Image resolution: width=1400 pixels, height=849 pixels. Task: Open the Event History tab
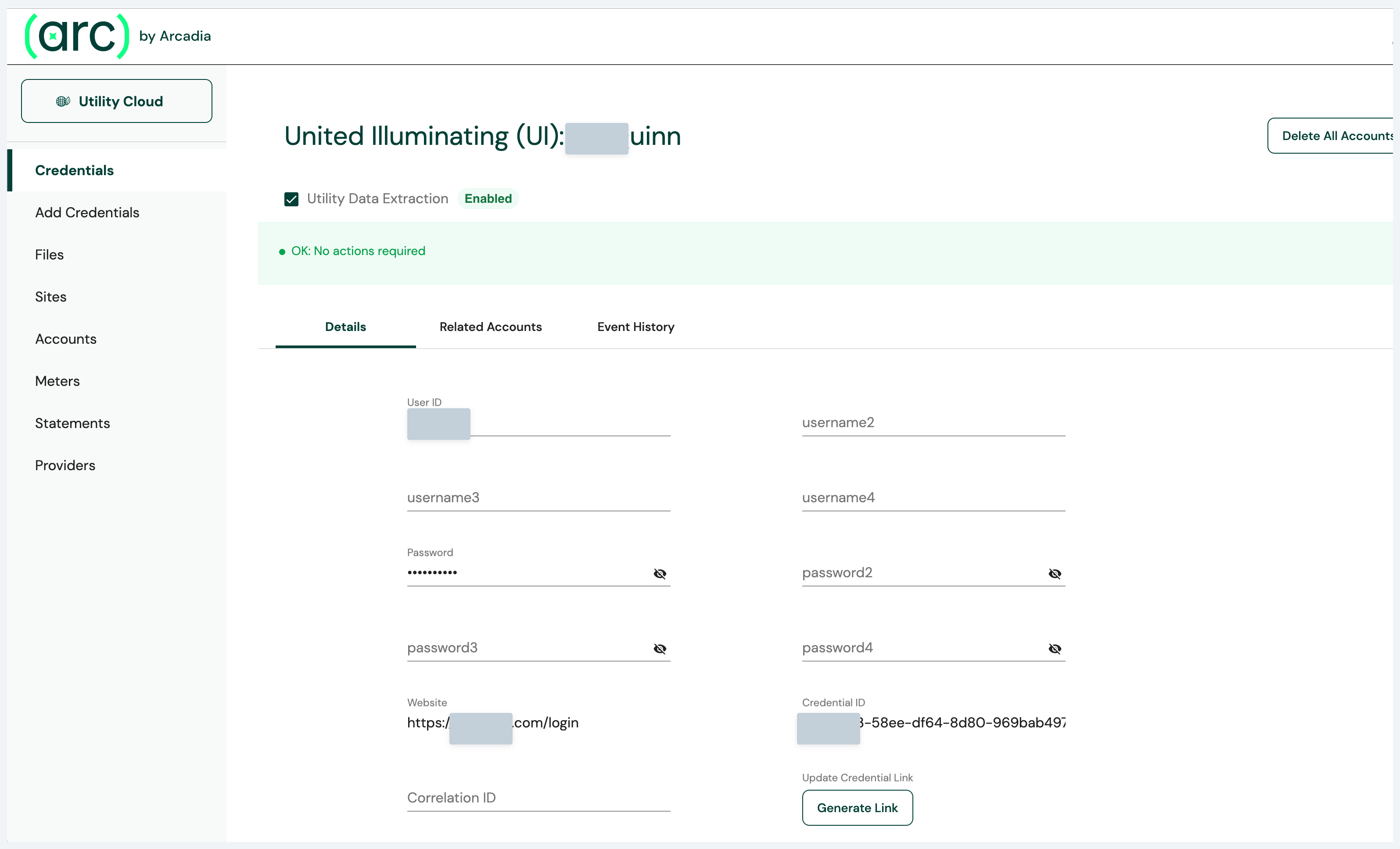[x=635, y=327]
